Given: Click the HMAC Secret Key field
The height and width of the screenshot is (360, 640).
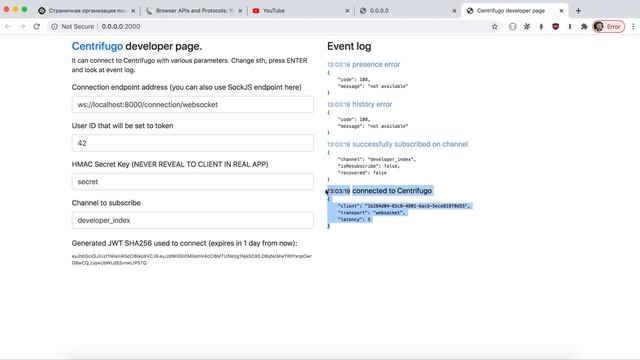Looking at the screenshot, I should (x=193, y=182).
